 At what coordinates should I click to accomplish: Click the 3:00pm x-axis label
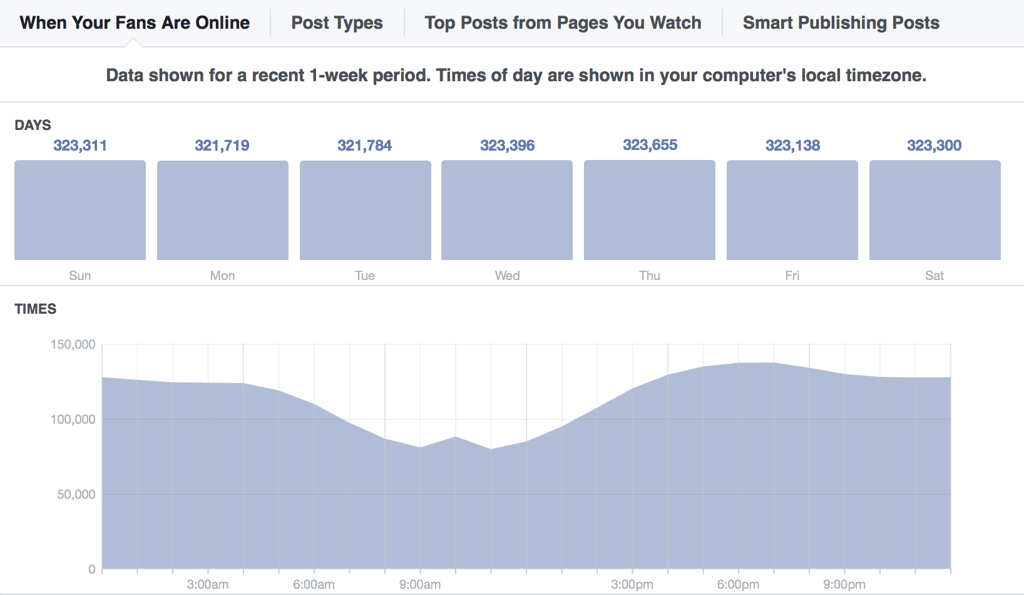coord(632,585)
